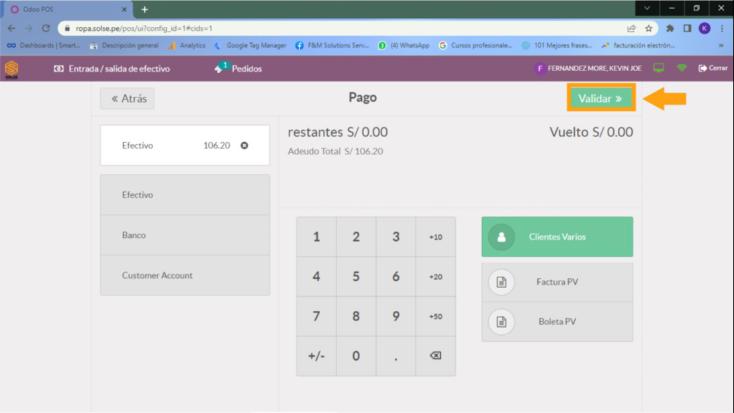The width and height of the screenshot is (734, 413).
Task: Open Entrada / salida de efectivo
Action: (111, 69)
